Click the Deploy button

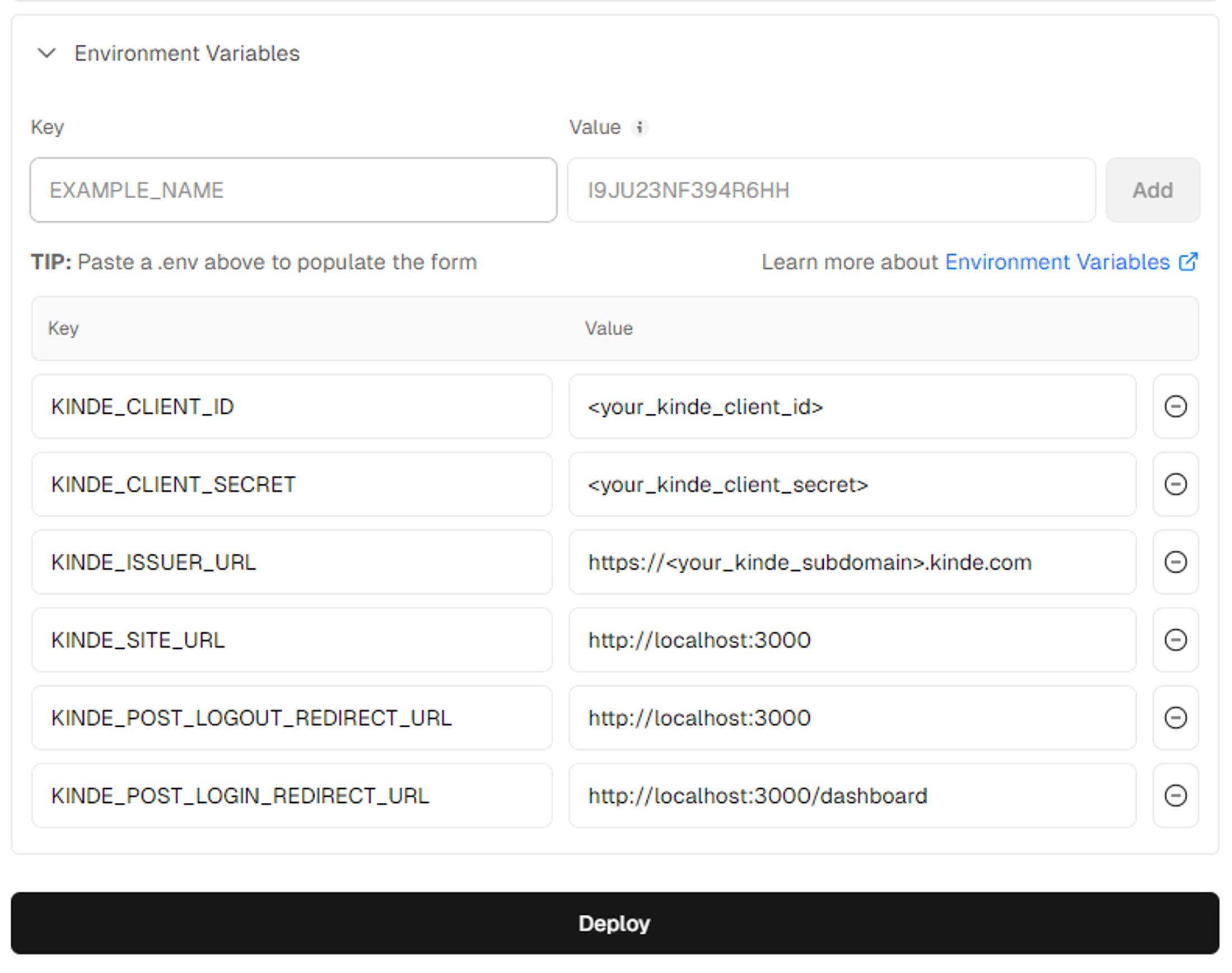pyautogui.click(x=615, y=923)
